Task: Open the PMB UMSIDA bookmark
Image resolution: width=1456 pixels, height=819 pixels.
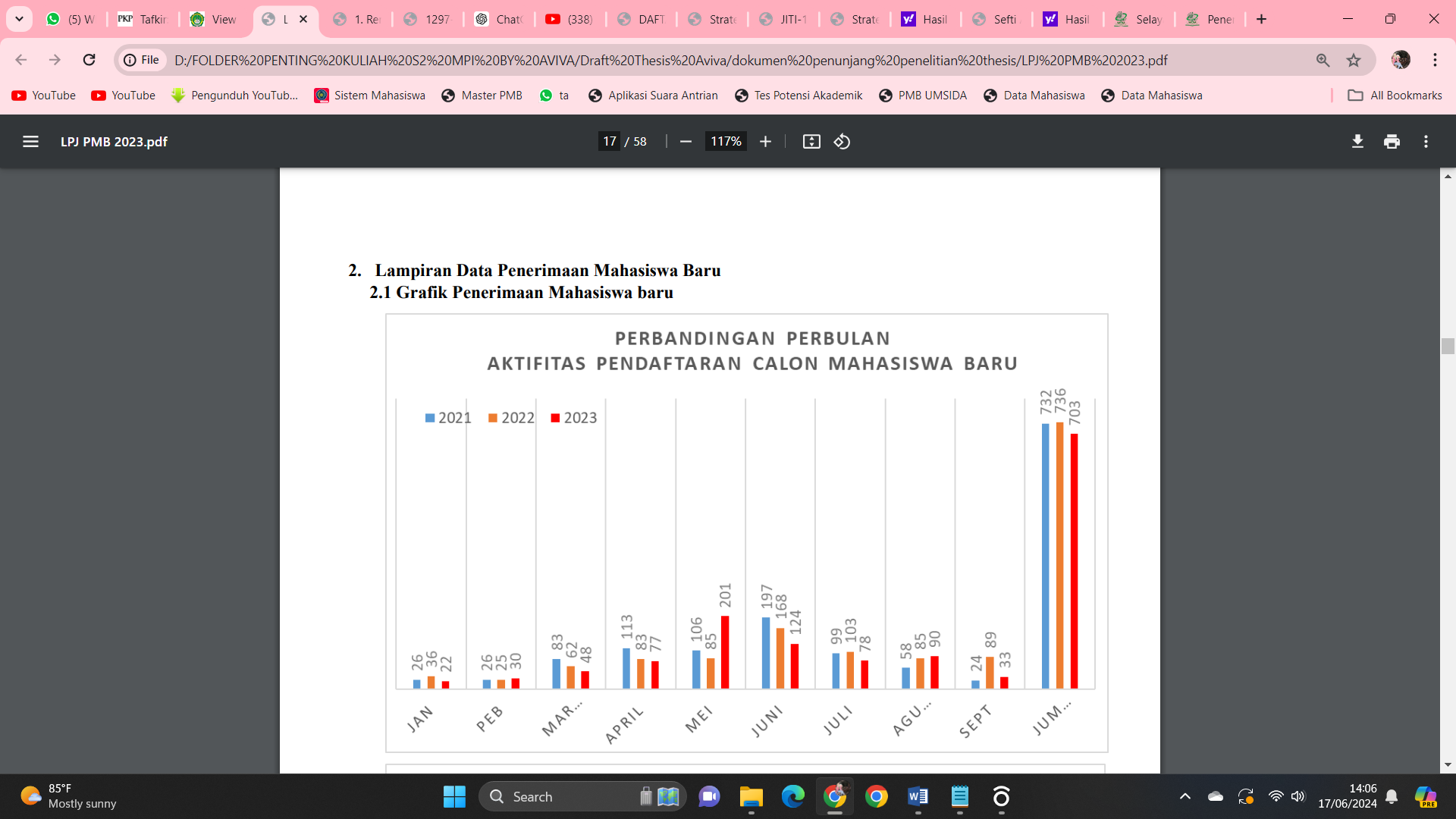Action: [x=923, y=96]
